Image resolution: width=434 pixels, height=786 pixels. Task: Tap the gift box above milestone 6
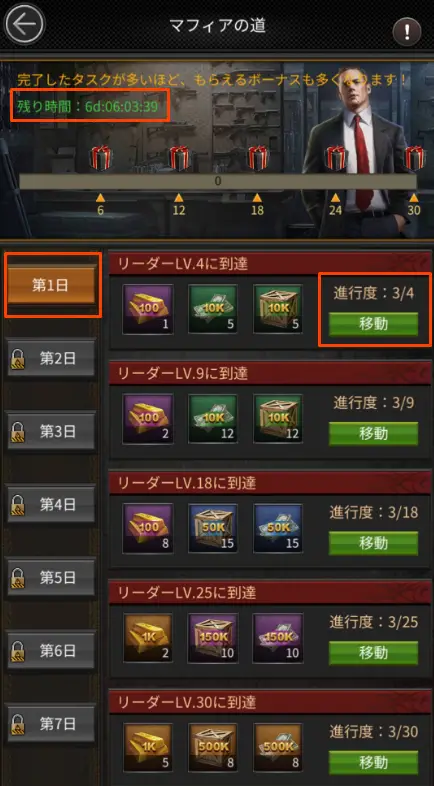point(101,158)
